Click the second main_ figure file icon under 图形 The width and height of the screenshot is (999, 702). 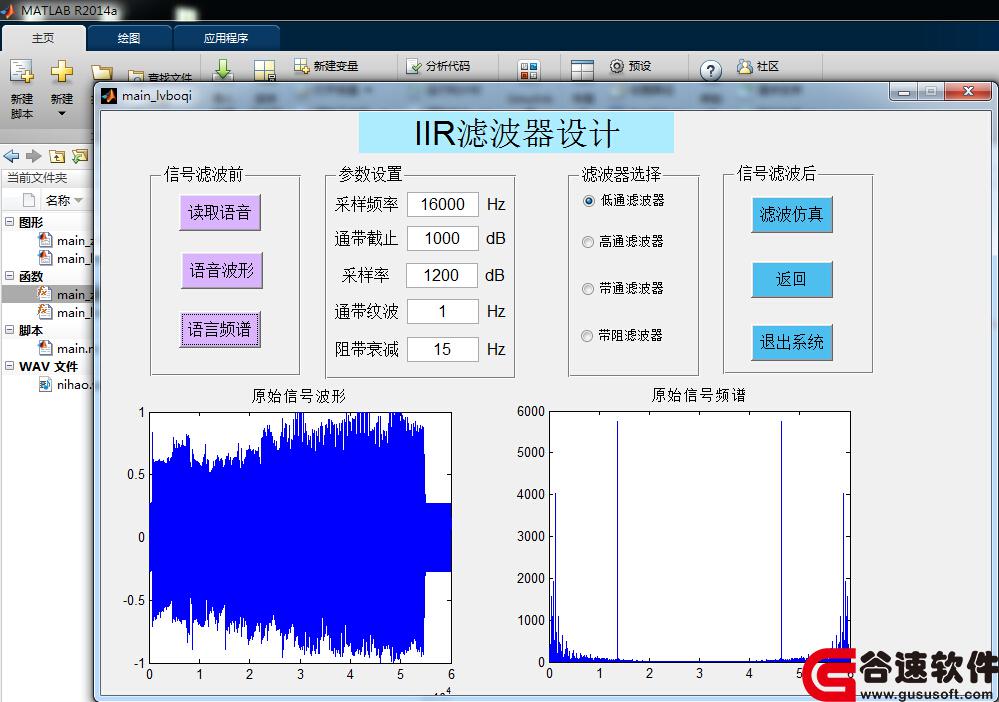[x=45, y=257]
